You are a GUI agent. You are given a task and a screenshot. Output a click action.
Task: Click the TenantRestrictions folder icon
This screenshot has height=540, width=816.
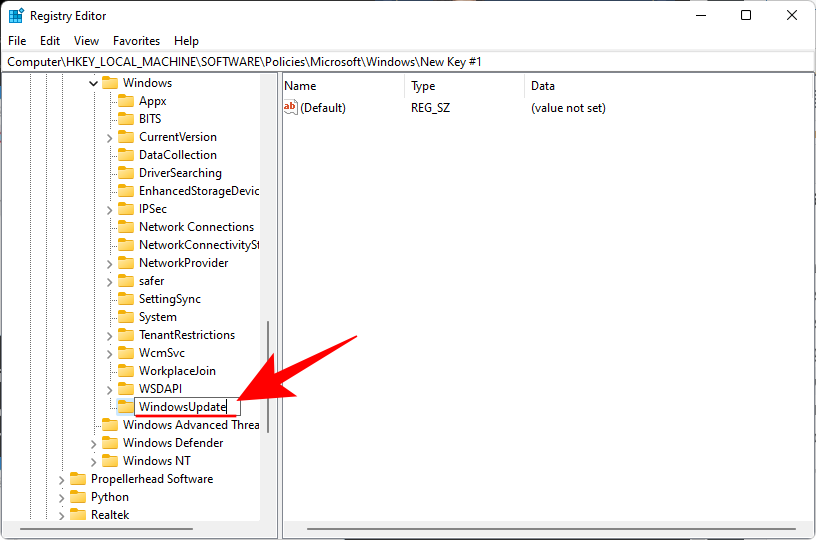[x=126, y=335]
